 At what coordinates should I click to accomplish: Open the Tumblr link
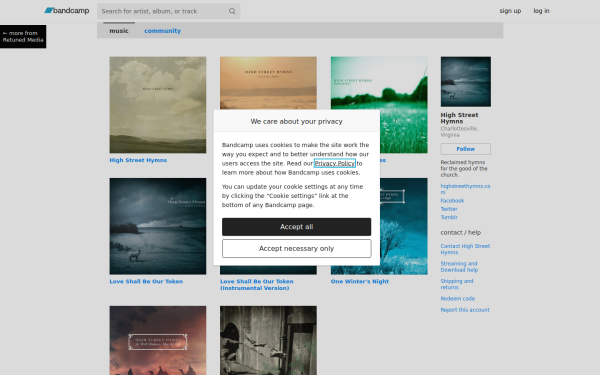tap(449, 217)
